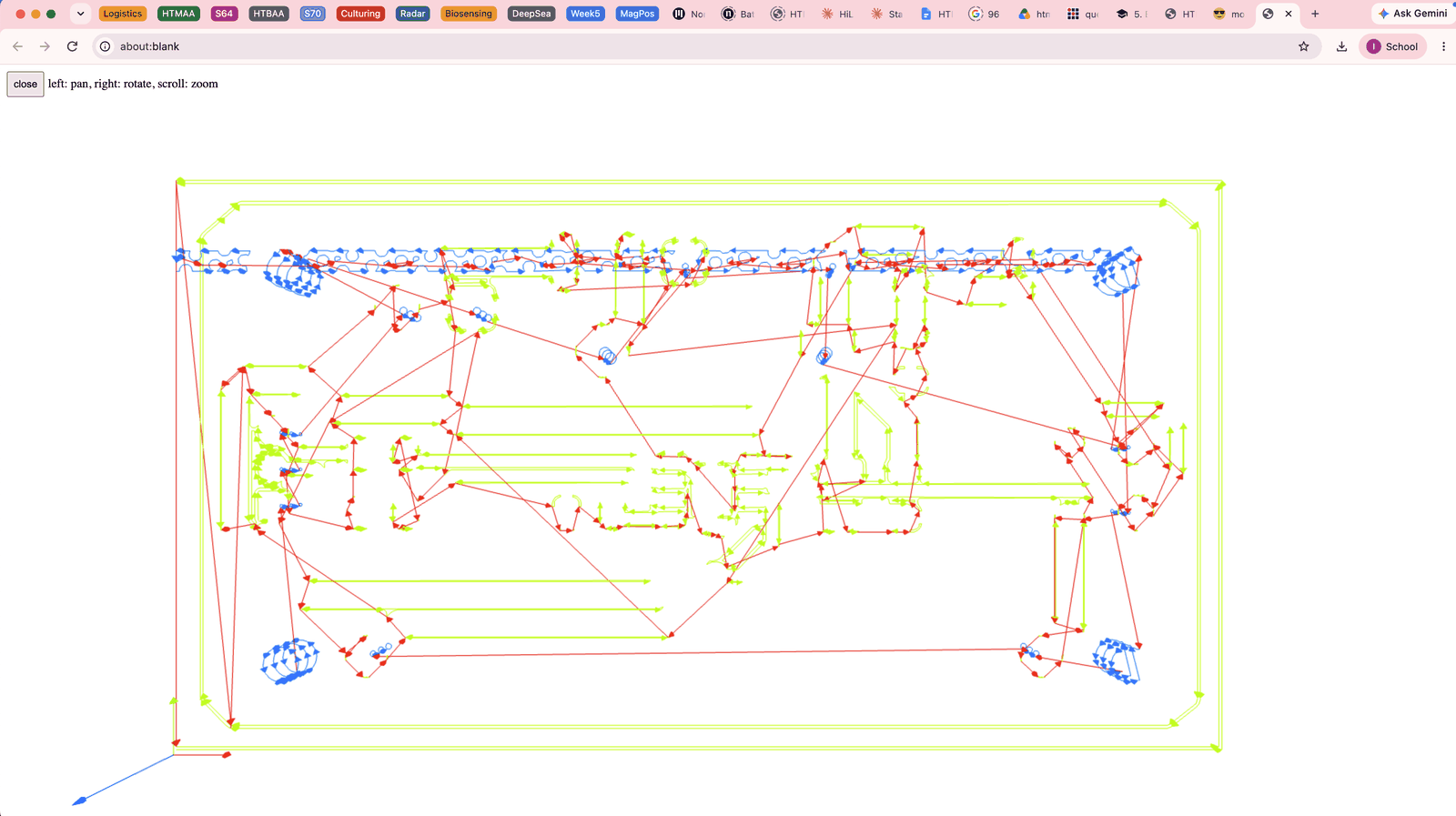Switch to the 'qu' tab with grid icon
Image resolution: width=1456 pixels, height=816 pixels.
[x=1082, y=14]
